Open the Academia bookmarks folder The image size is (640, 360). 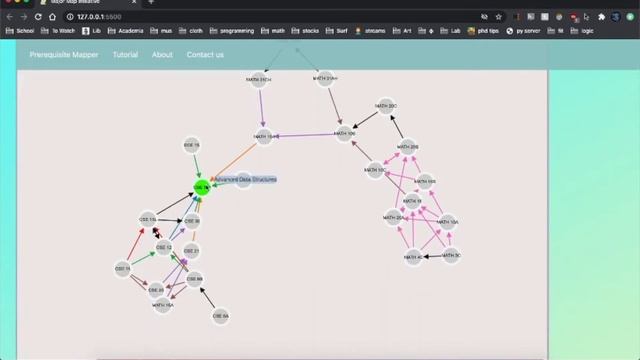pos(125,31)
